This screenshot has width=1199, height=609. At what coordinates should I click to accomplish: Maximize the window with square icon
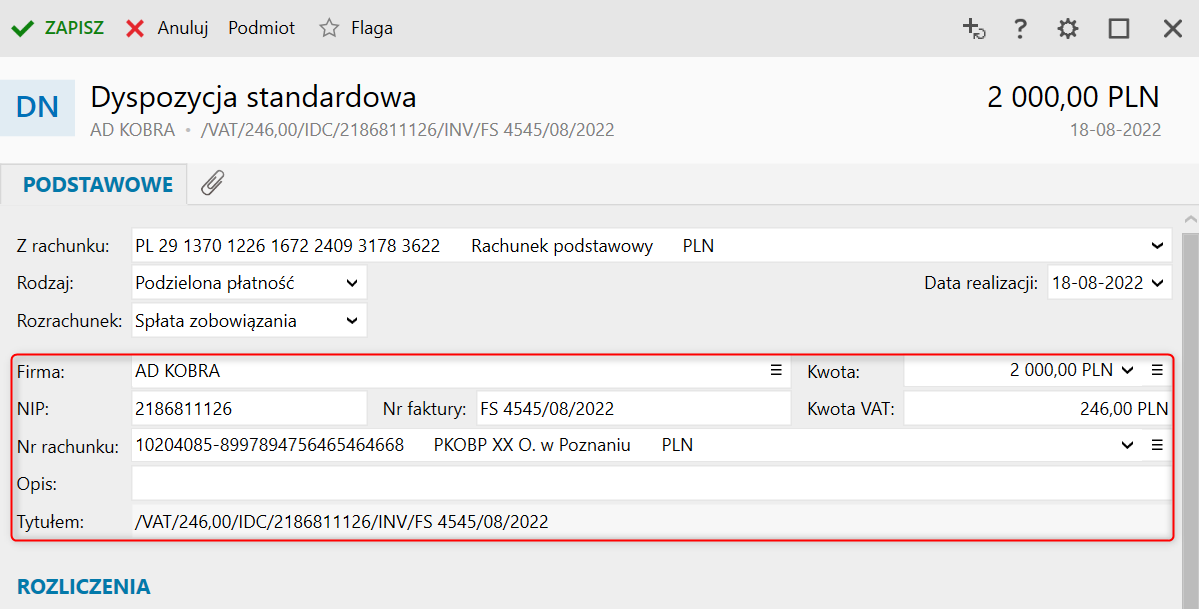[1119, 29]
